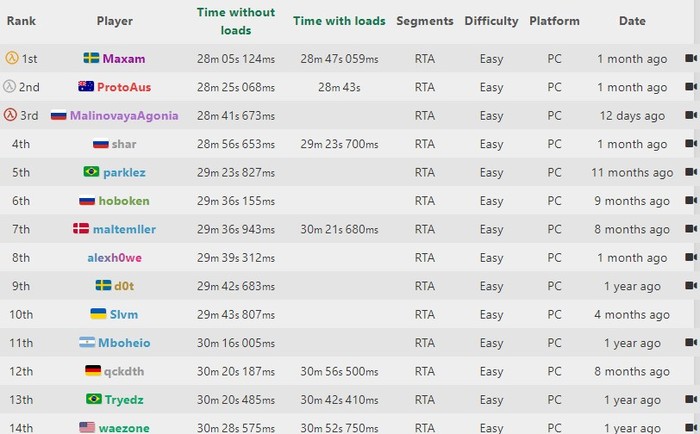Click the 3rd place trophy icon
This screenshot has height=434, width=700.
[10, 115]
